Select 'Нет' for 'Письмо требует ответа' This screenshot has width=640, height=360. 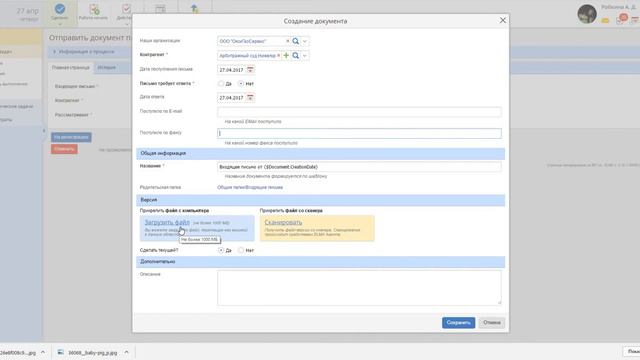[x=241, y=84]
